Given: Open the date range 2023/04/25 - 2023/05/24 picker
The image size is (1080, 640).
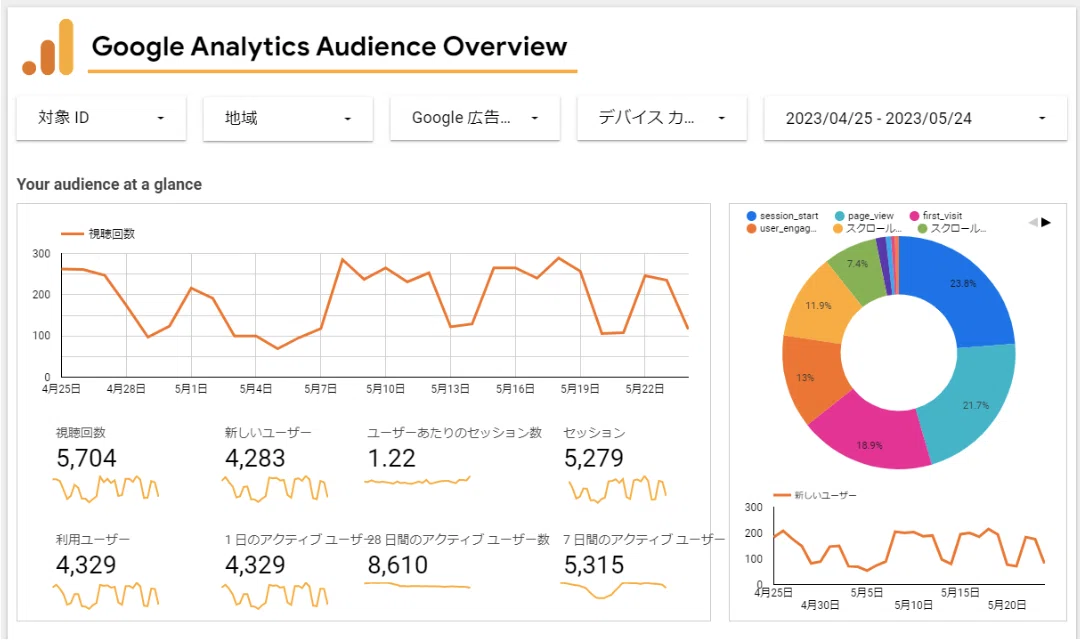Looking at the screenshot, I should [915, 118].
